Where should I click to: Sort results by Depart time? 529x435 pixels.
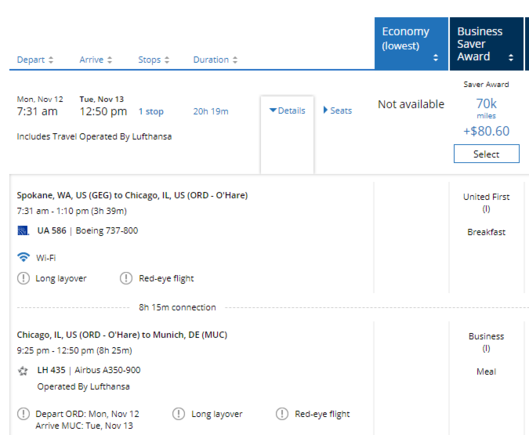click(x=35, y=60)
